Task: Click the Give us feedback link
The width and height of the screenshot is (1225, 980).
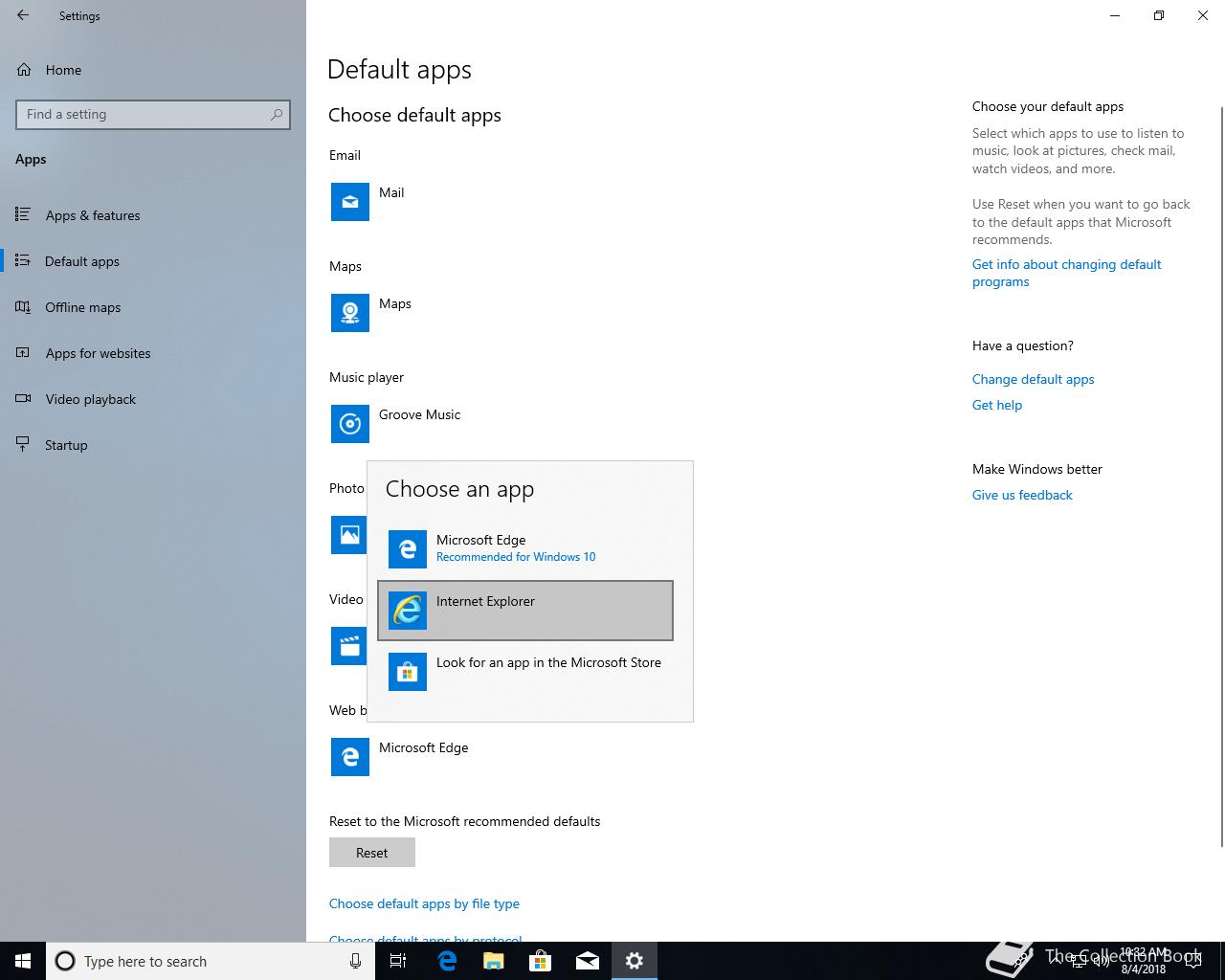Action: click(1022, 495)
